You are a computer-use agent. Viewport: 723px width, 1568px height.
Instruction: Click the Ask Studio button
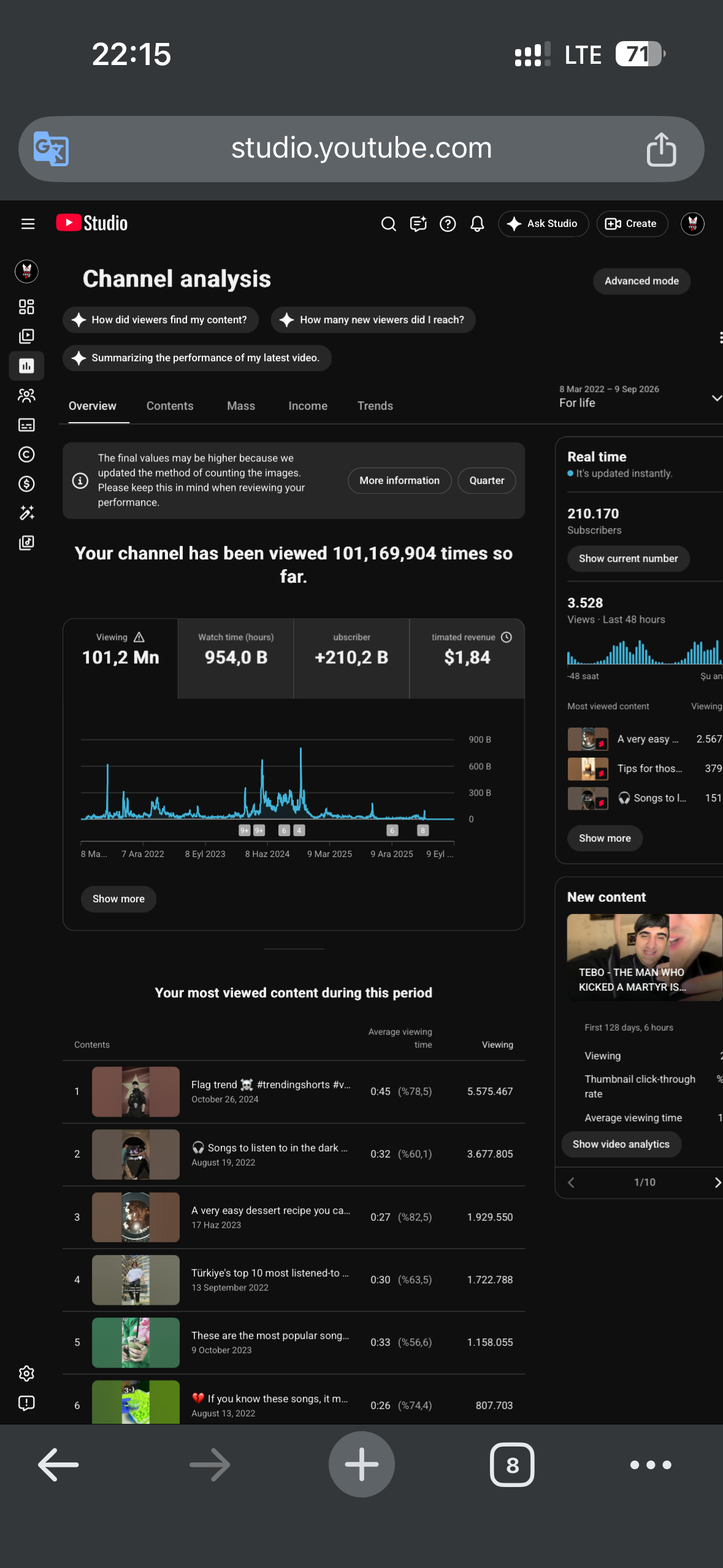coord(543,224)
